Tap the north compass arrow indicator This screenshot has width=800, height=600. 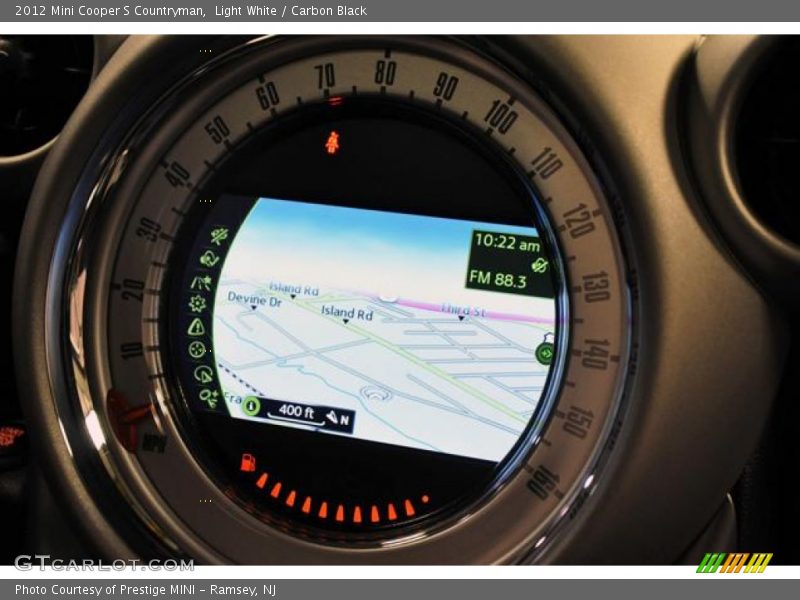[338, 418]
